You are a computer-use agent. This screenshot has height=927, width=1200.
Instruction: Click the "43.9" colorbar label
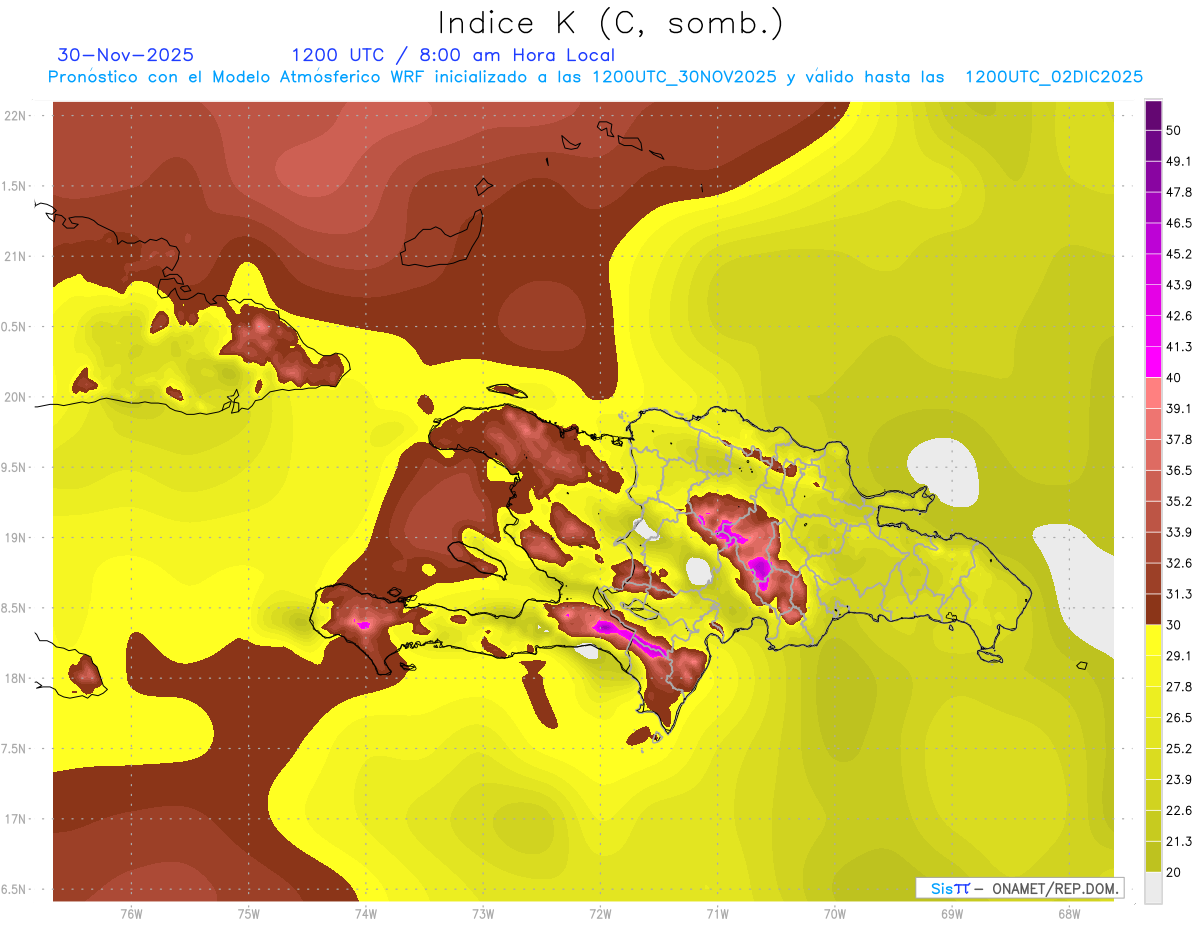(1178, 285)
